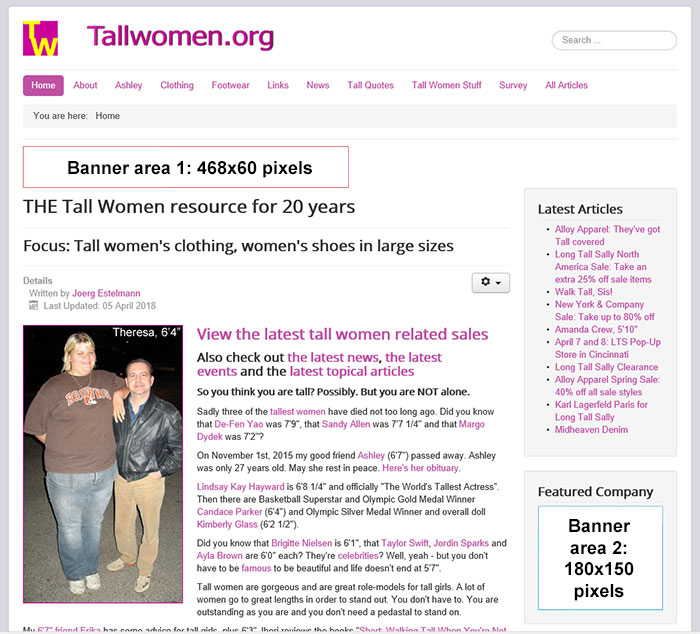Open Kimberly Glass link
Image resolution: width=700 pixels, height=634 pixels.
pyautogui.click(x=227, y=524)
